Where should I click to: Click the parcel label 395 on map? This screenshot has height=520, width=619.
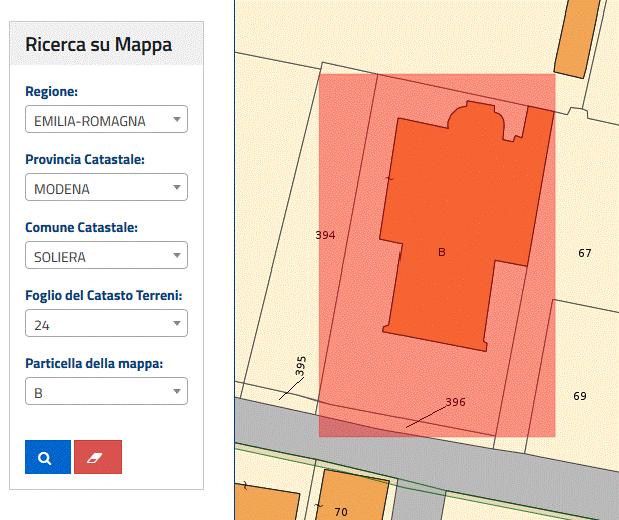point(301,366)
